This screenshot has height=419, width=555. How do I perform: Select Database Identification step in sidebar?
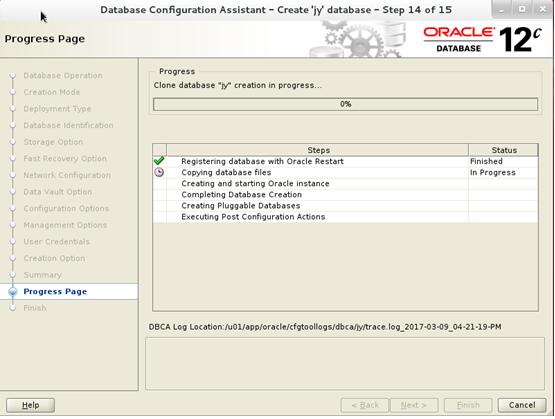coord(68,125)
